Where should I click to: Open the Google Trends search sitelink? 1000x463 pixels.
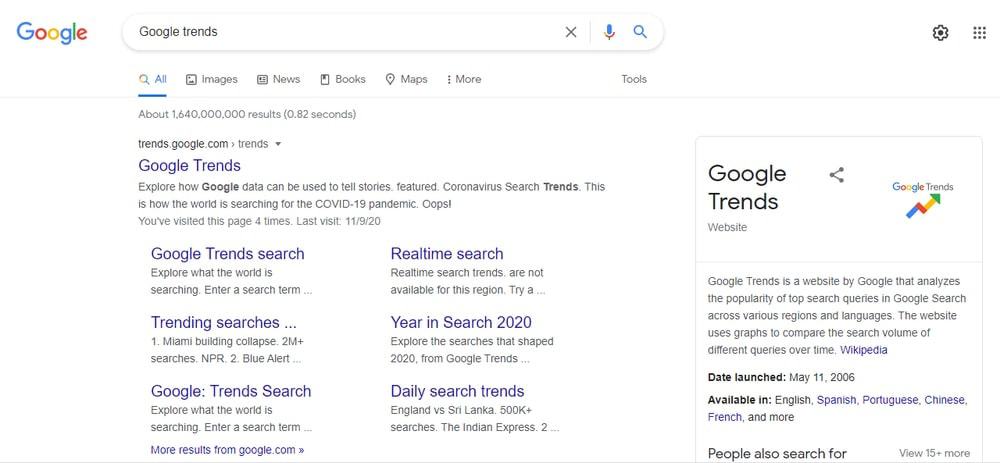pyautogui.click(x=228, y=254)
